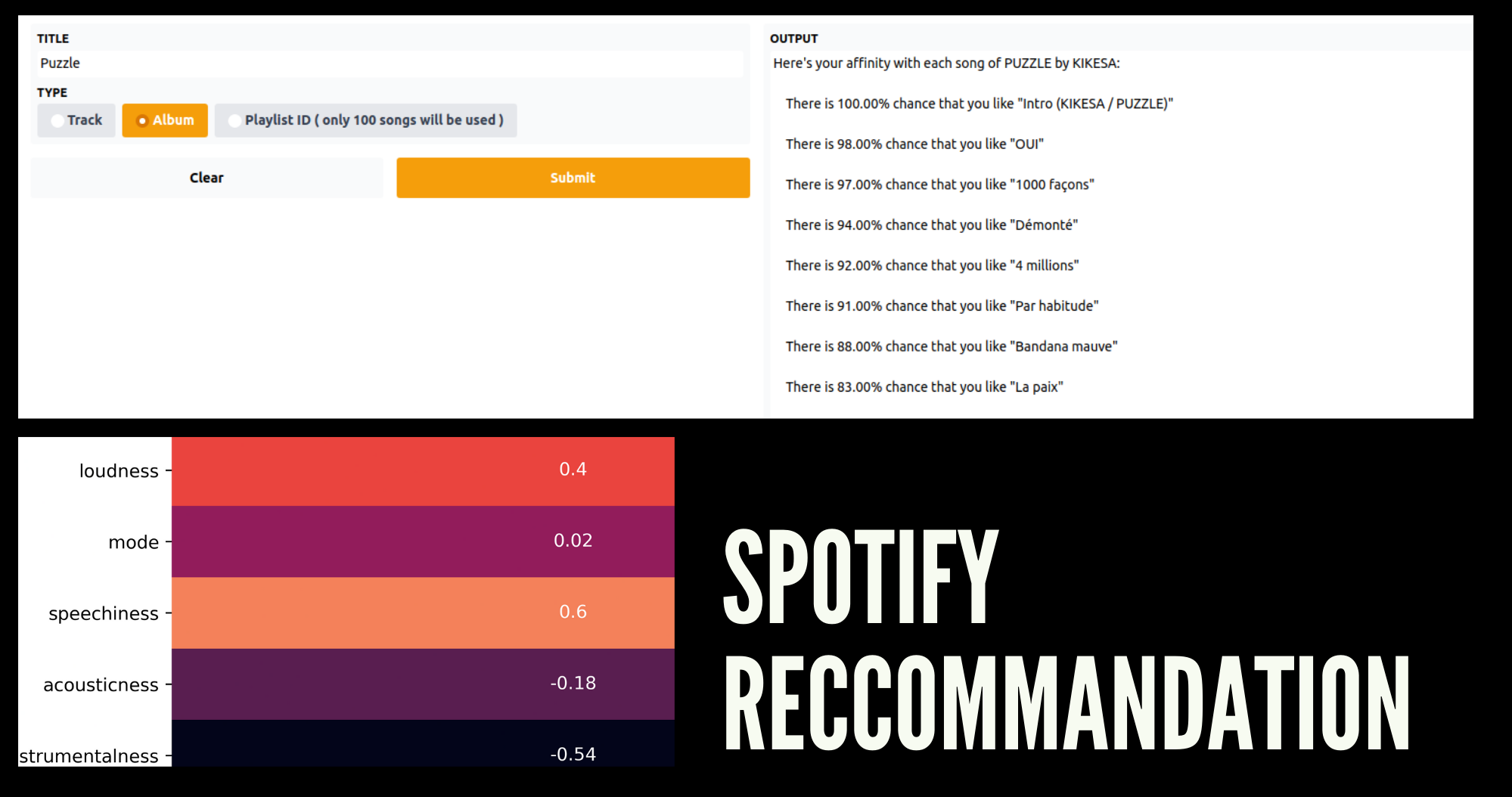Click the "La paix" result line
1512x797 pixels.
coord(924,387)
